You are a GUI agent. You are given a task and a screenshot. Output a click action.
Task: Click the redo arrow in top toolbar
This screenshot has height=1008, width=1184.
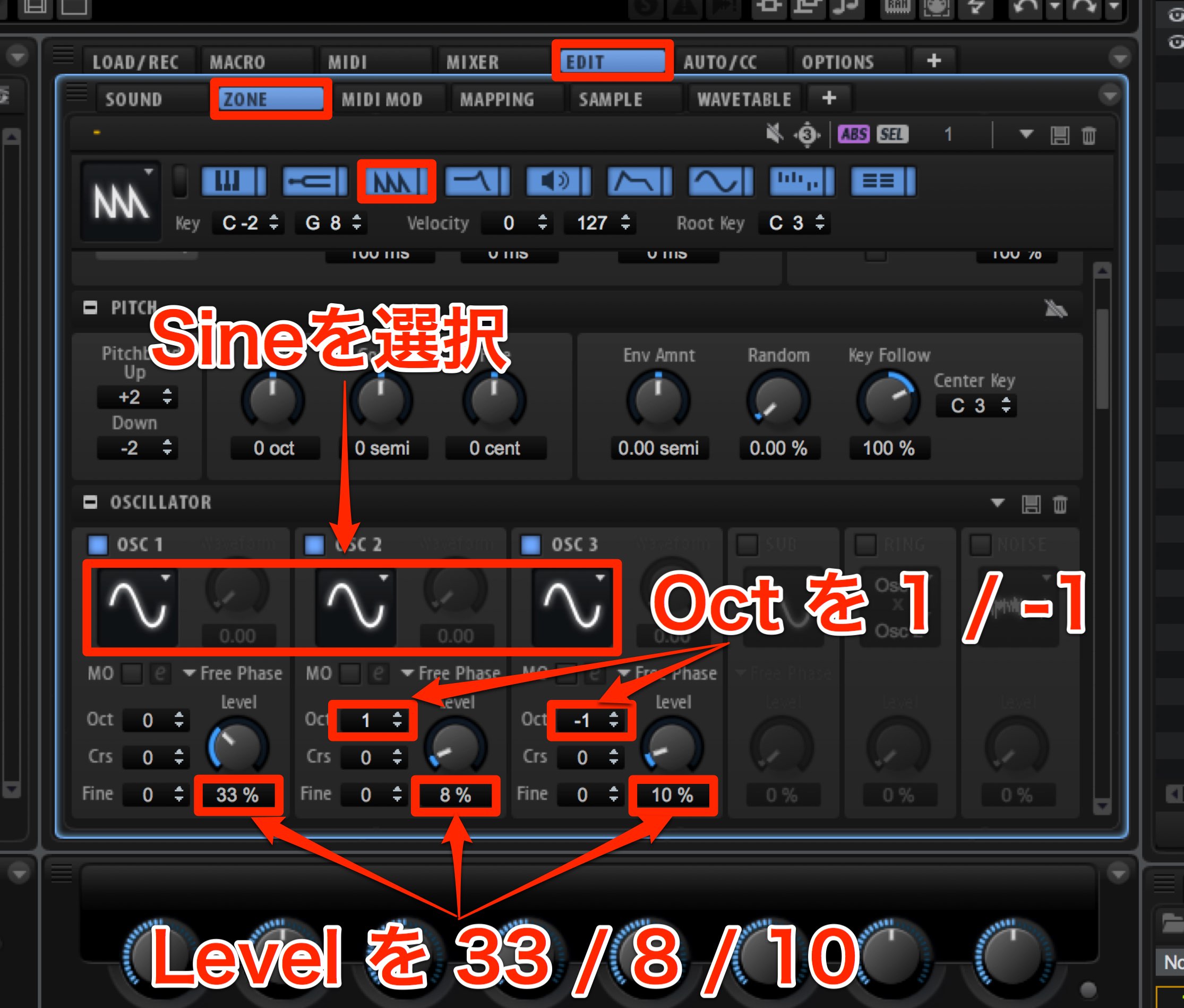coord(1085,8)
